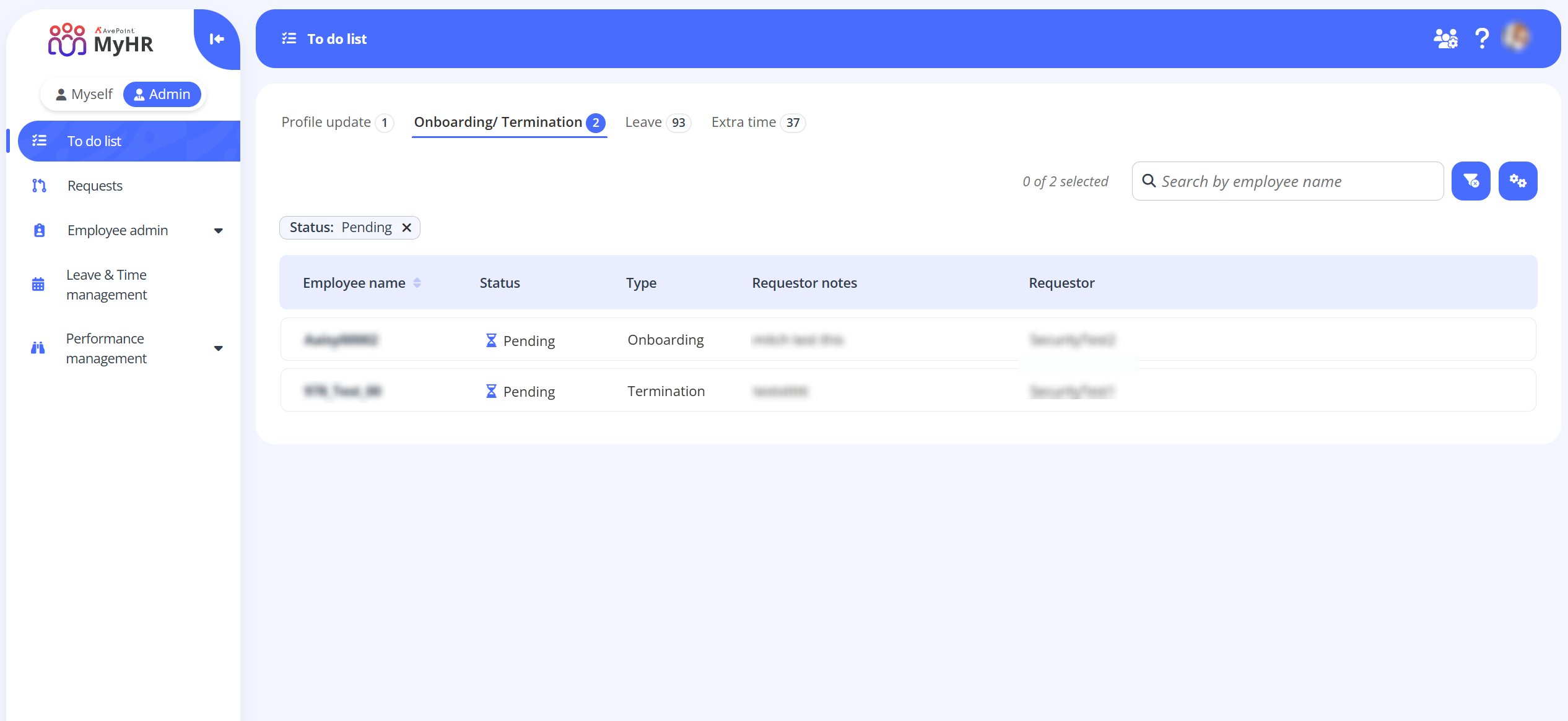
Task: Open filters using the funnel icon
Action: tap(1471, 181)
